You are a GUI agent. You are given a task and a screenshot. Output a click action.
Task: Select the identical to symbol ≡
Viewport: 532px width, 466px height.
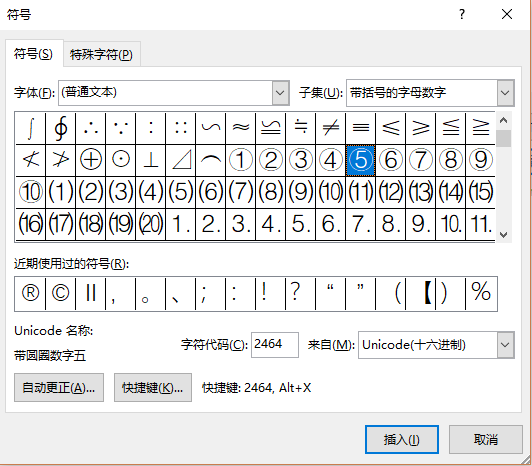[x=361, y=128]
